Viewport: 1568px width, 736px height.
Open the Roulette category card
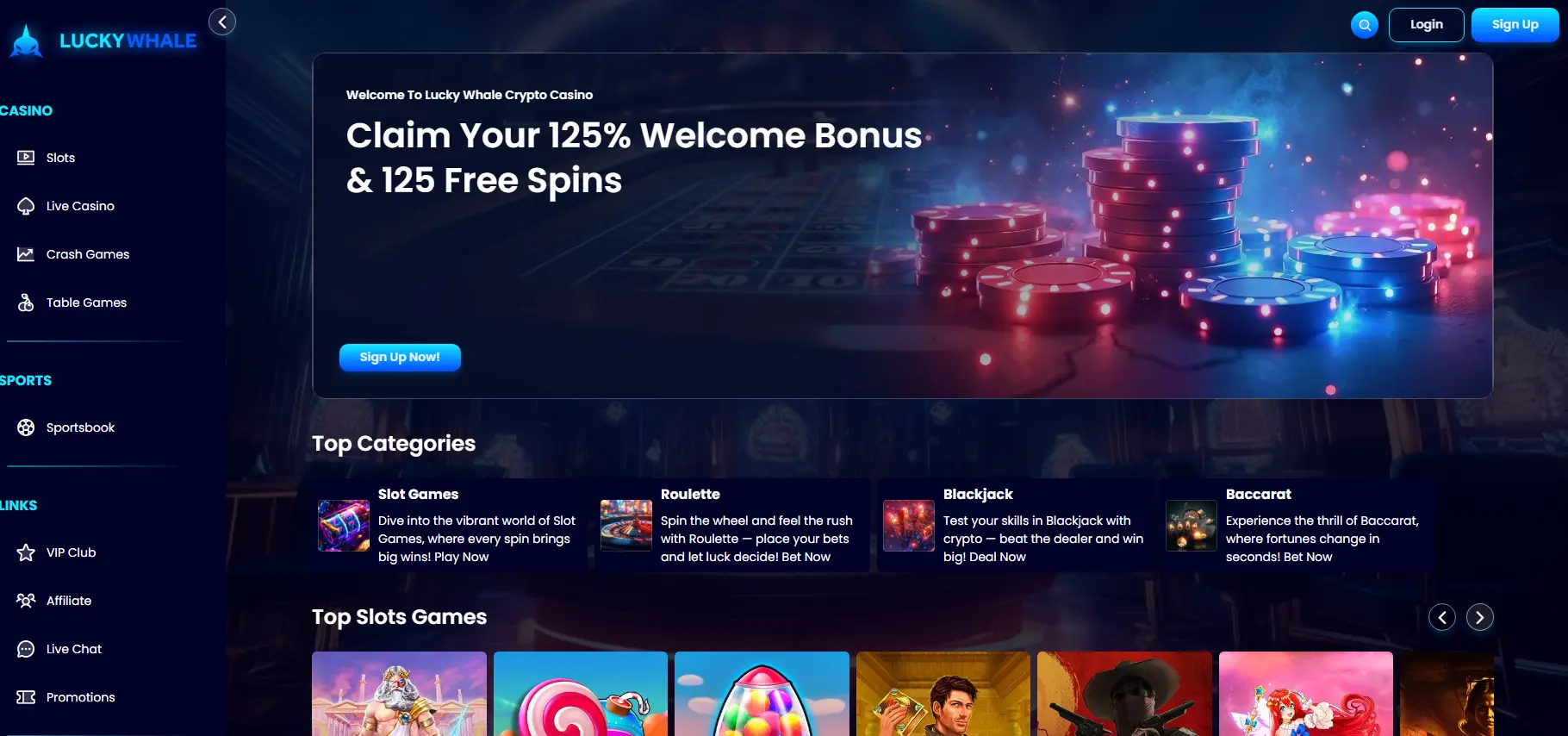732,525
